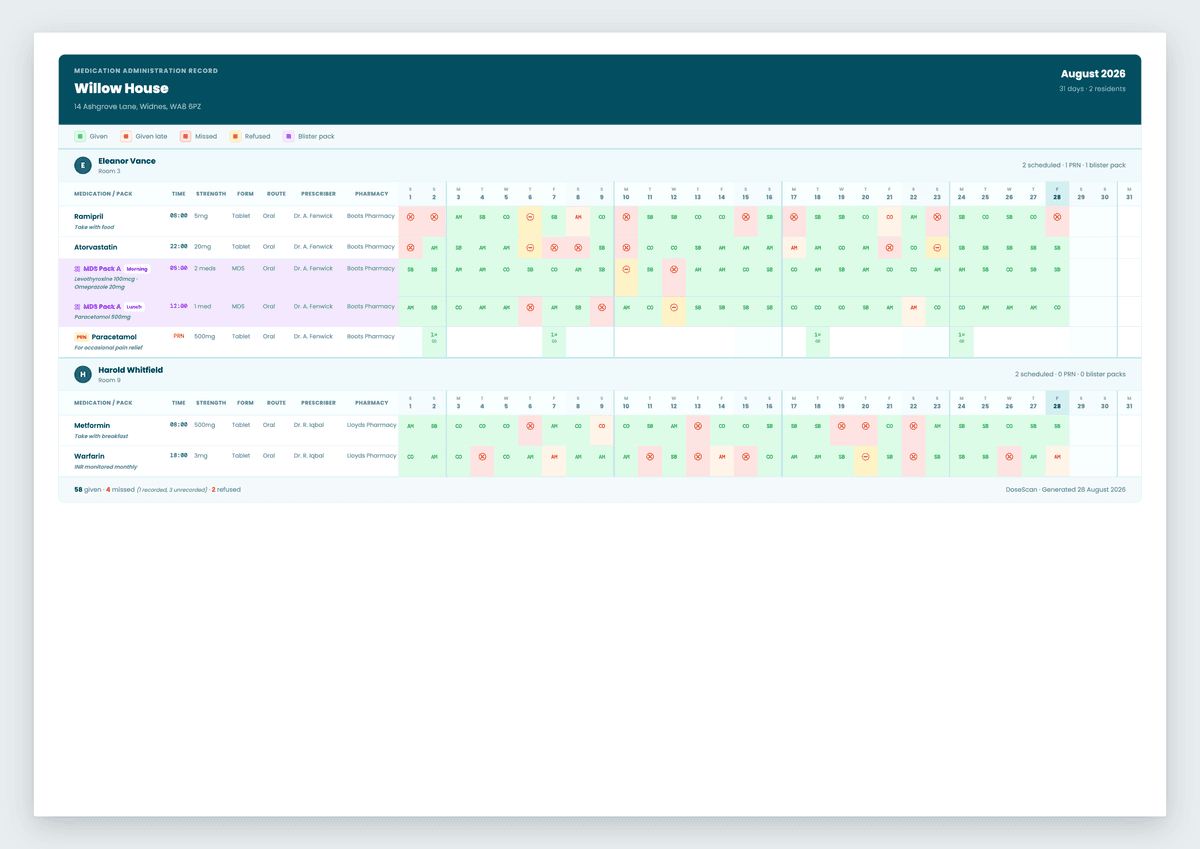Click the missed icon for Ramipril on day 2
The image size is (1200, 849).
pyautogui.click(x=434, y=216)
